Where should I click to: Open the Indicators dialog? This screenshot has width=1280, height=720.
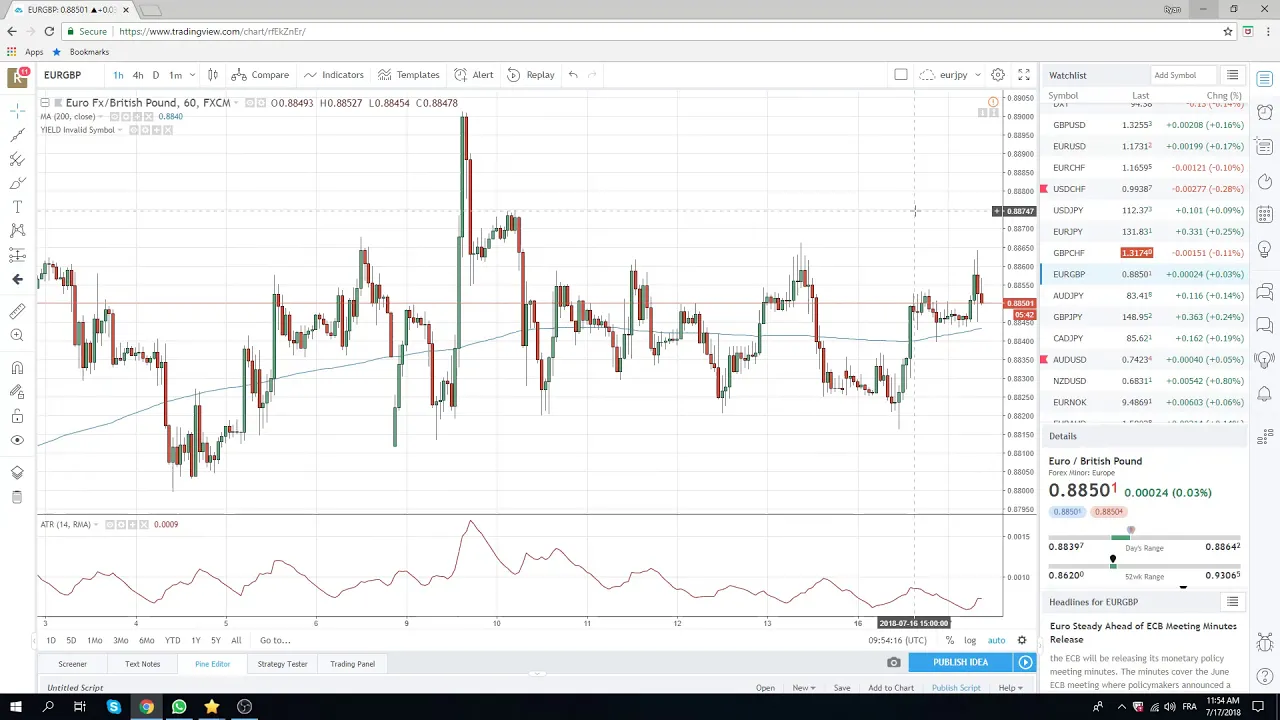point(334,75)
